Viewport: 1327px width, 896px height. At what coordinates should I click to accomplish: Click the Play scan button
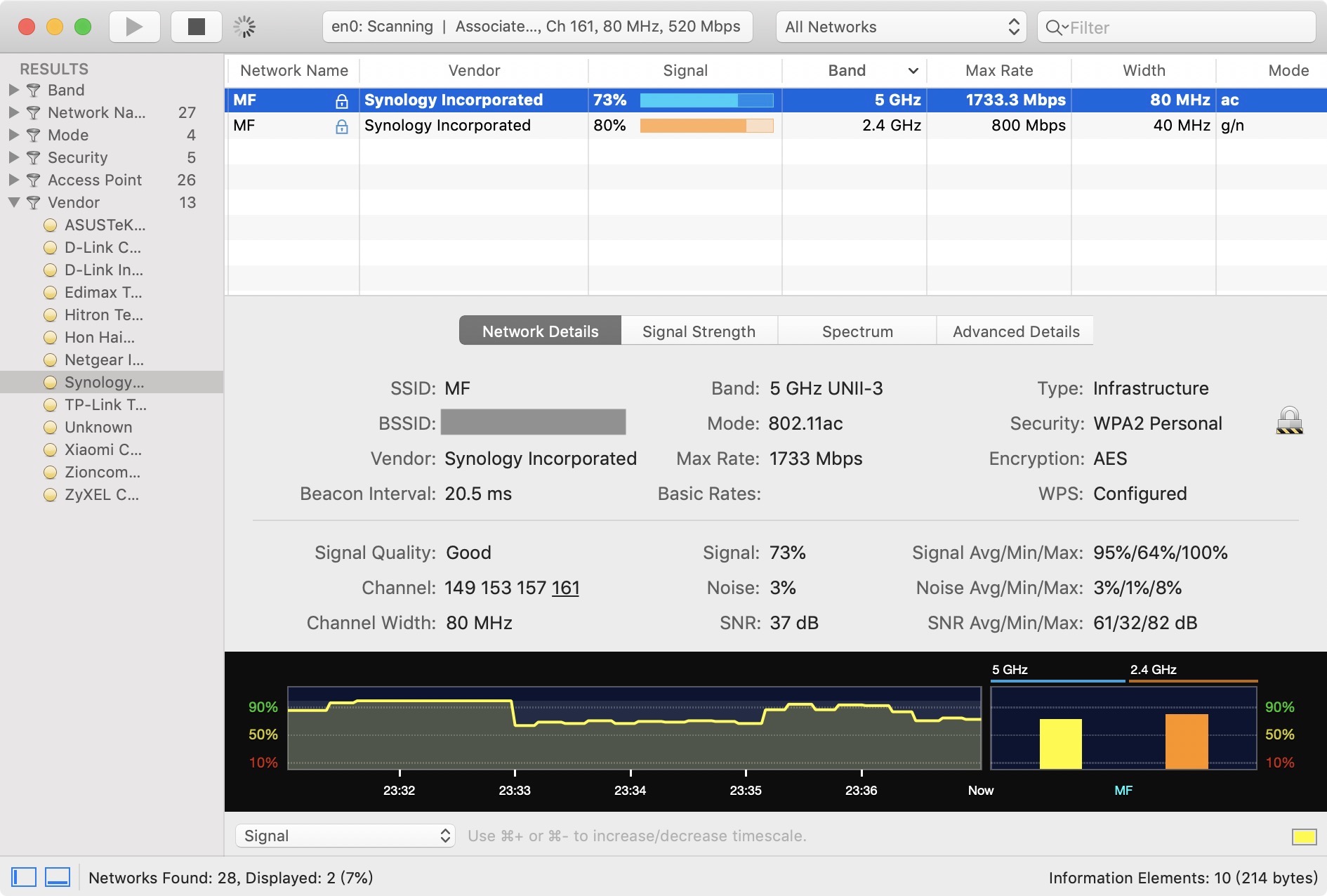click(134, 27)
